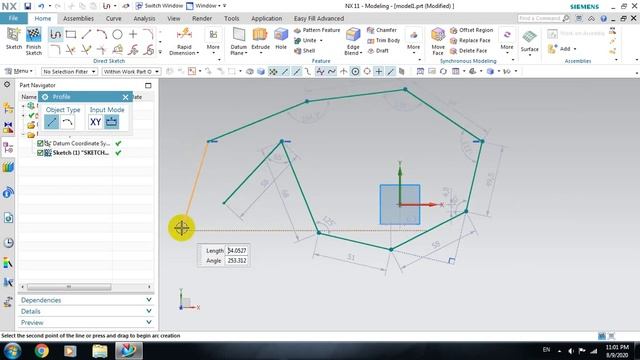
Task: Click Switch Window button
Action: pos(159,6)
